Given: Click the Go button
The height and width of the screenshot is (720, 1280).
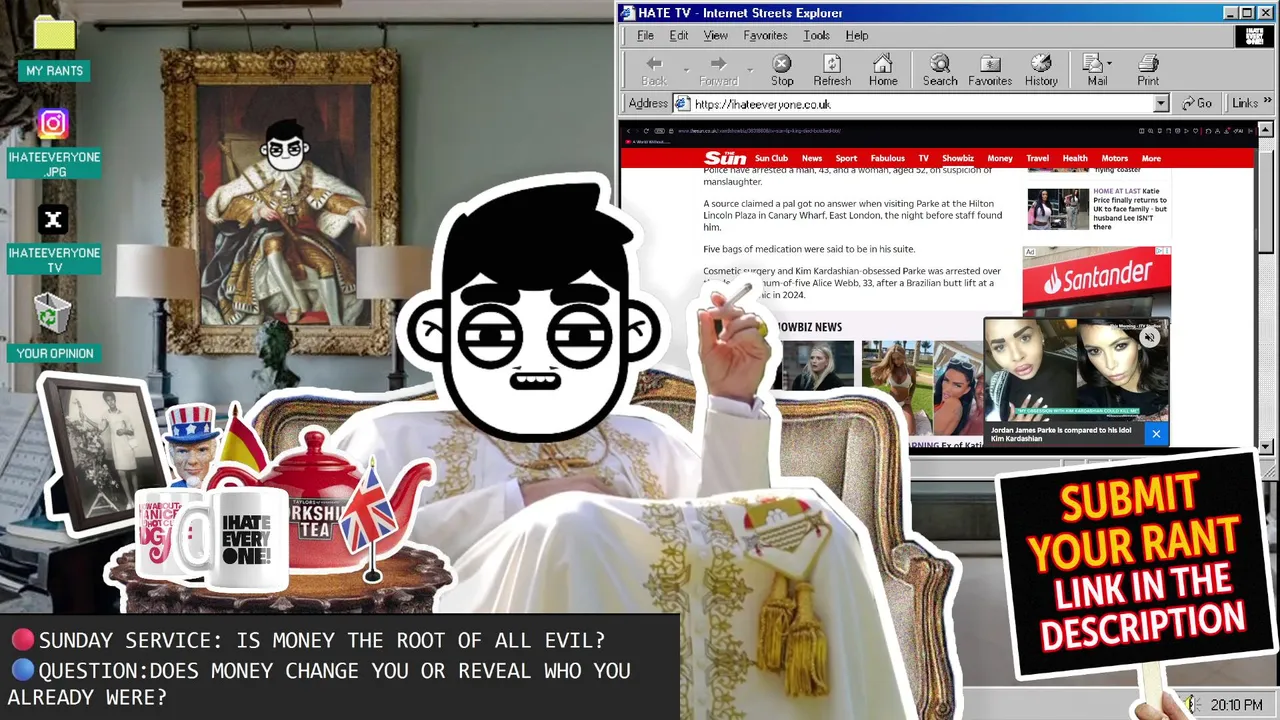Looking at the screenshot, I should click(1197, 103).
